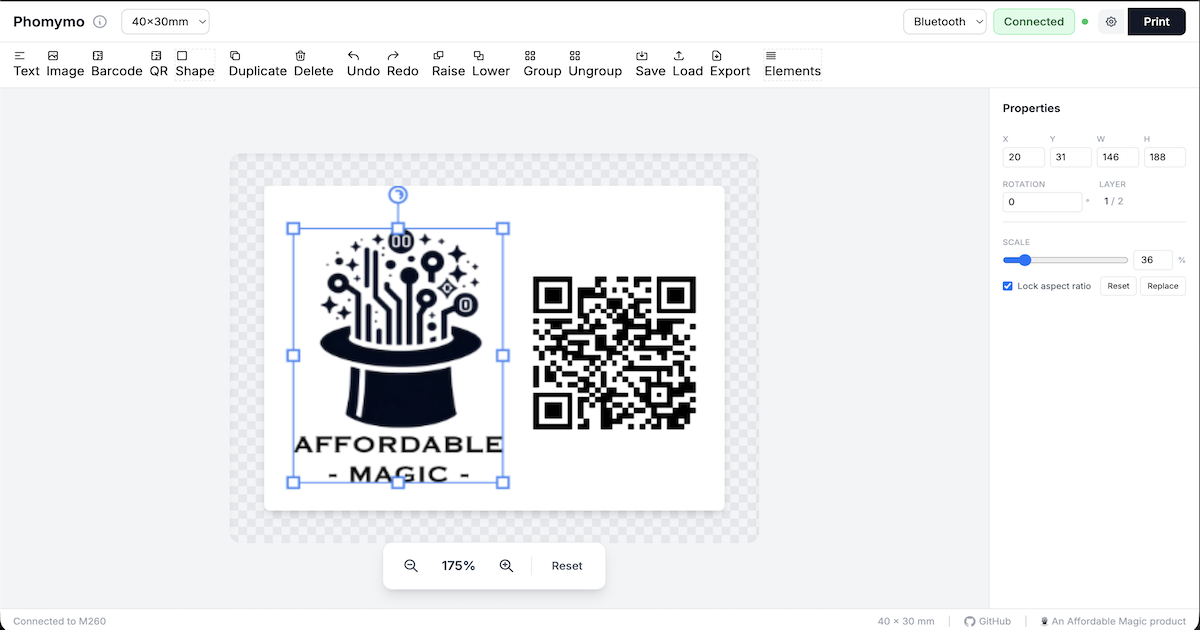
Task: Redo the last action
Action: [403, 64]
